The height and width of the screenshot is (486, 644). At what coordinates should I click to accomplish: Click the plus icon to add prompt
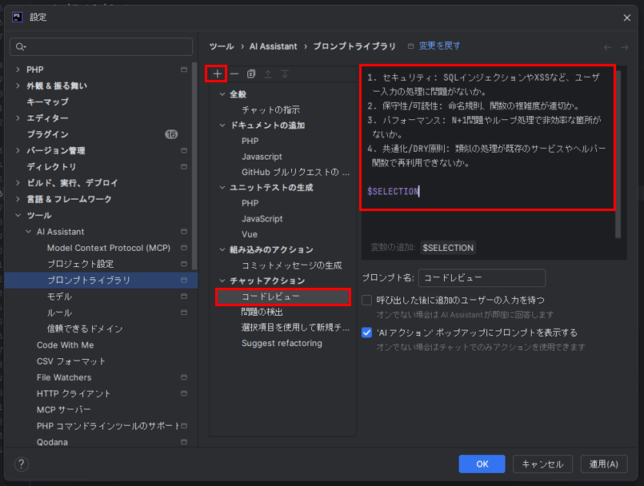point(217,74)
